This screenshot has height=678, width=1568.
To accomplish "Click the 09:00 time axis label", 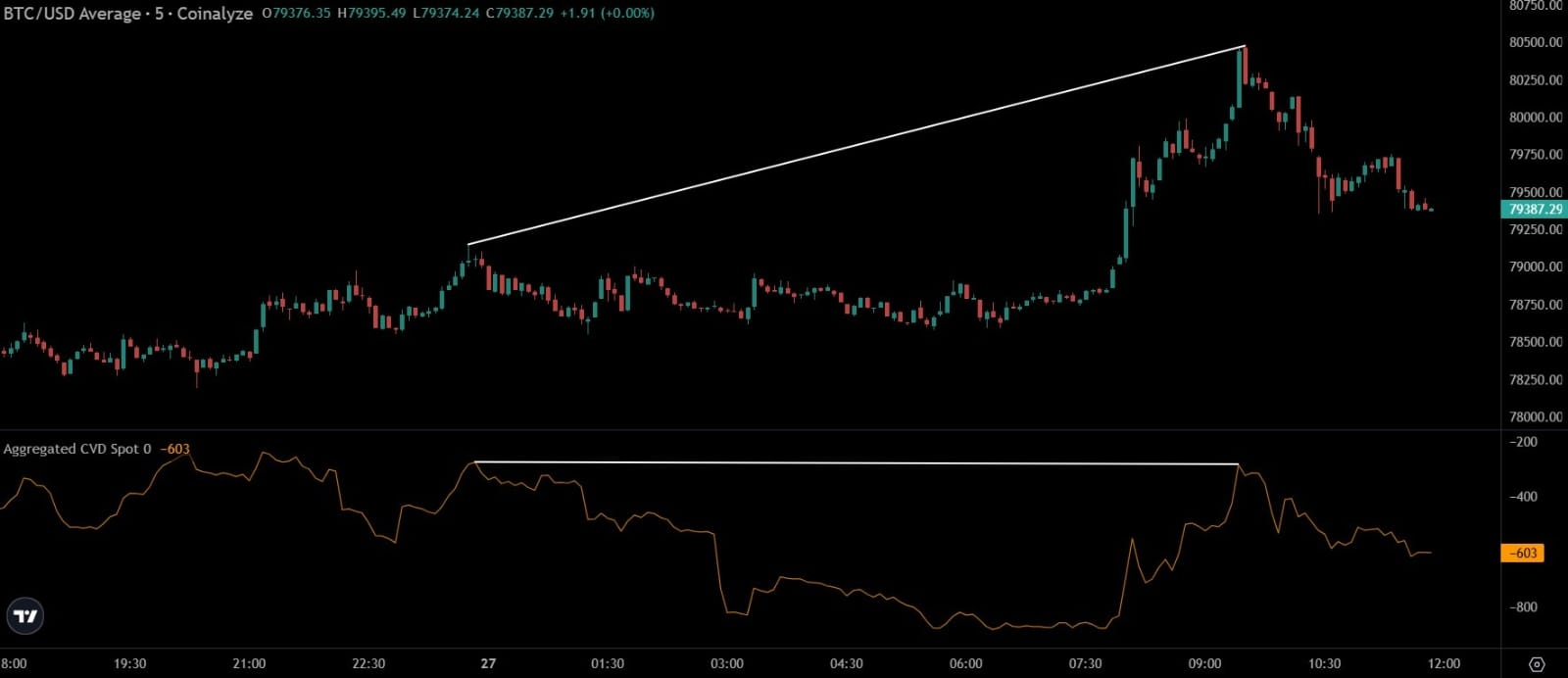I will (1205, 663).
